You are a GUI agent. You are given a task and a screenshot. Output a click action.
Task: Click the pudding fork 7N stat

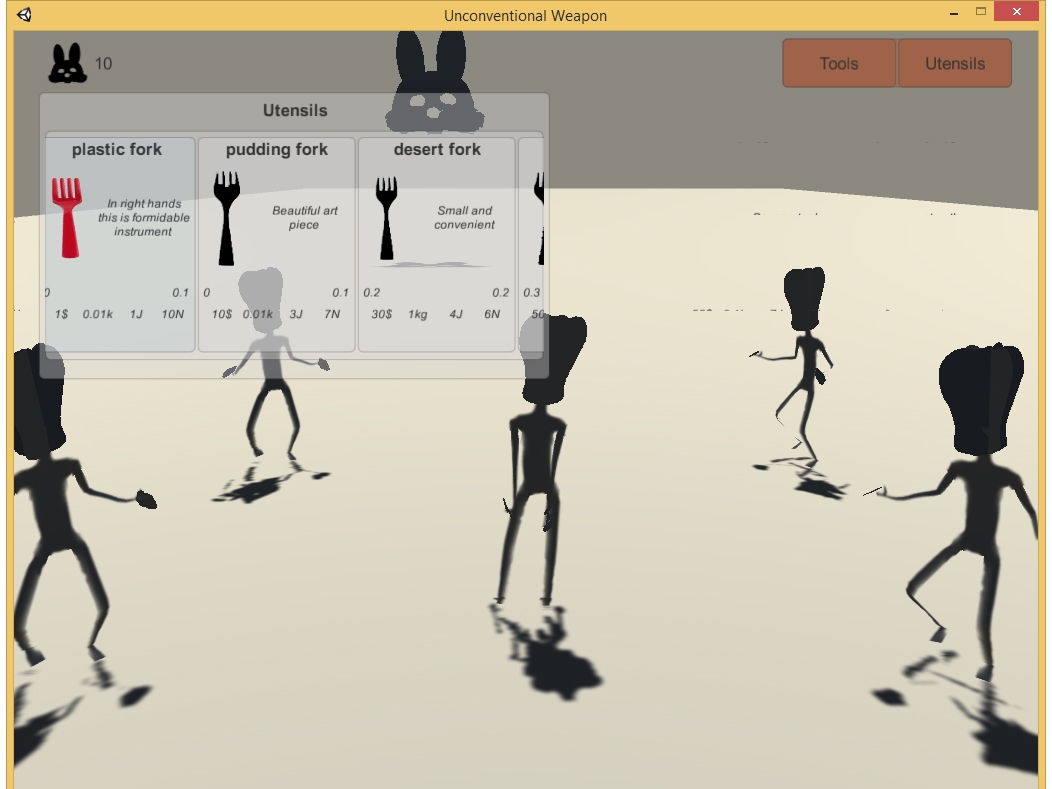[x=332, y=314]
